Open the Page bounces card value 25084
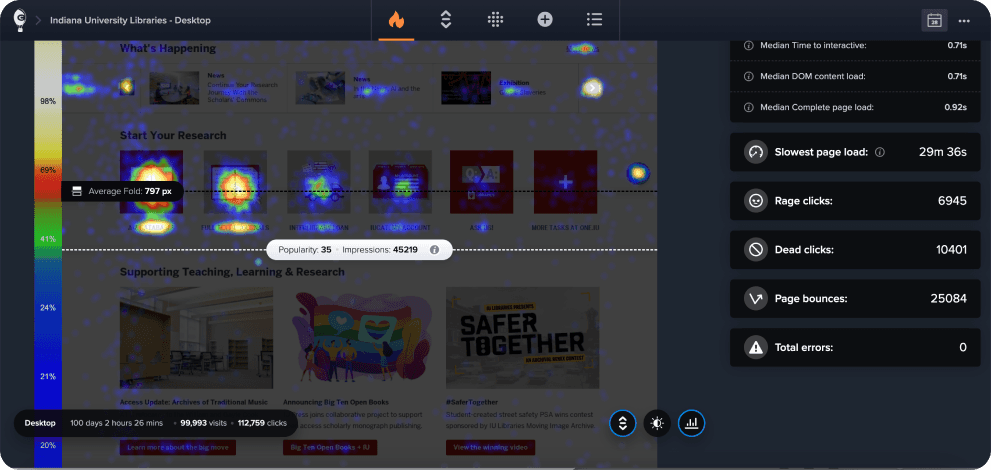991x470 pixels. 949,298
